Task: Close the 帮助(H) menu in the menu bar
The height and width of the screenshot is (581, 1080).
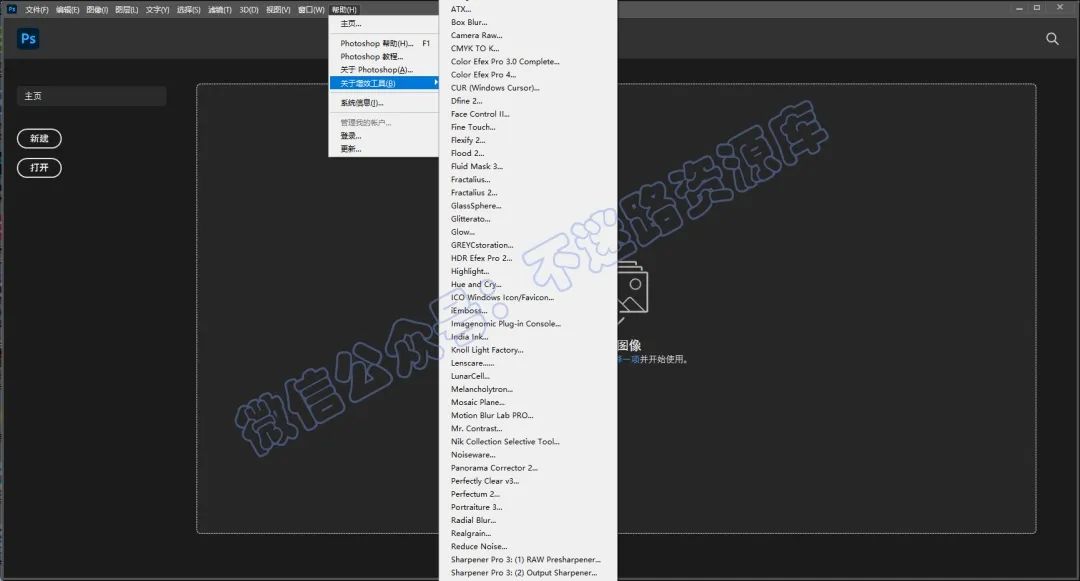Action: point(344,10)
